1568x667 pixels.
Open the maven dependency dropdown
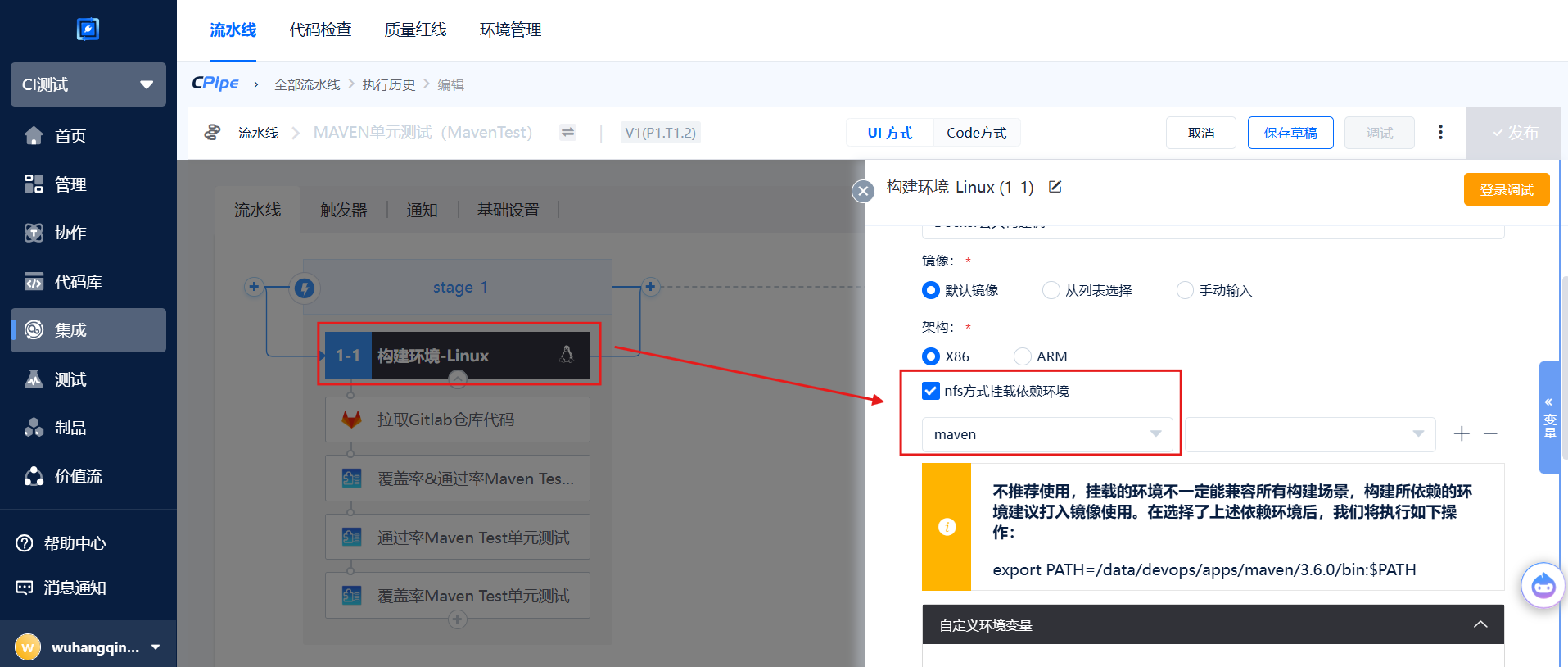point(1047,434)
